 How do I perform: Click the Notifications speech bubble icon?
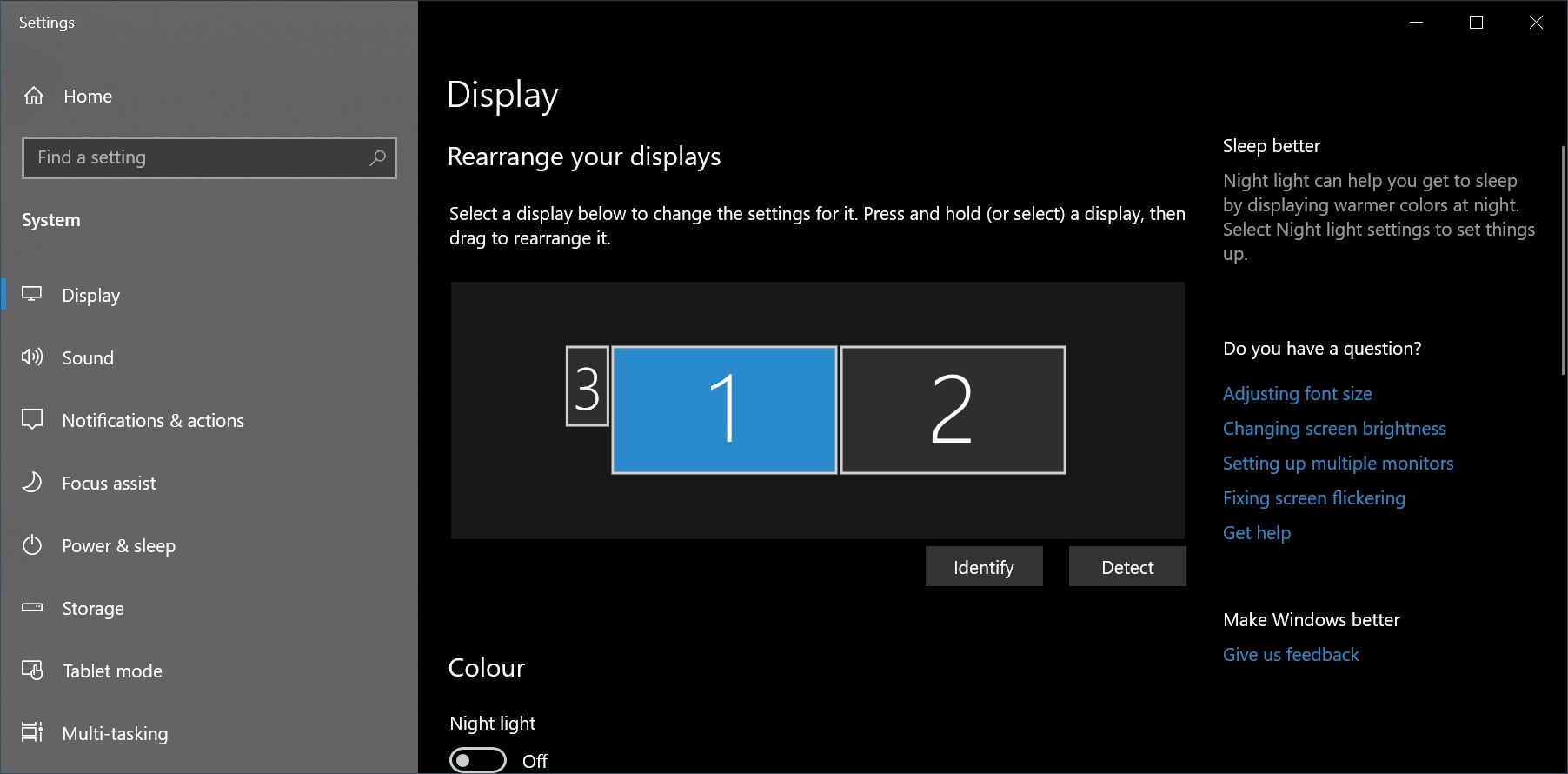32,420
